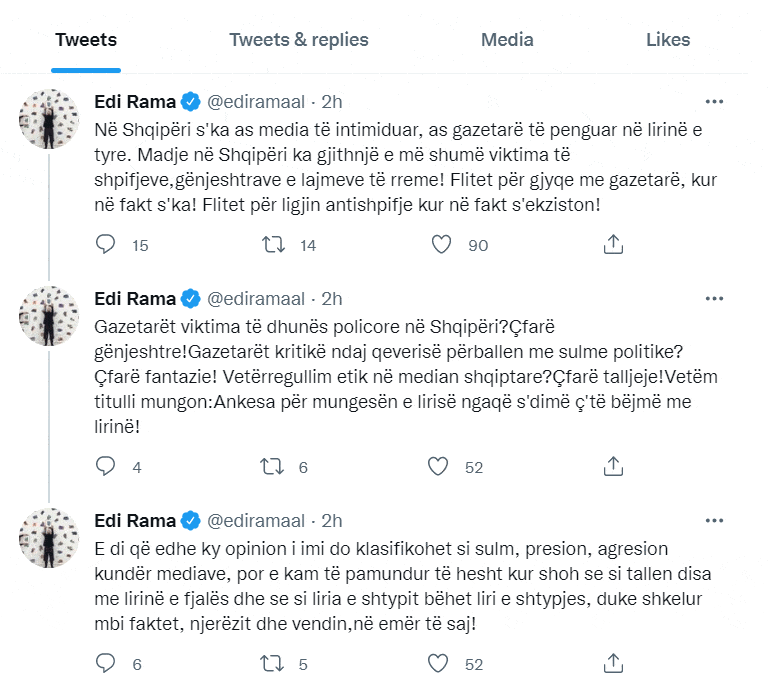The width and height of the screenshot is (768, 684).
Task: Open more options menu on second tweet
Action: coord(714,298)
